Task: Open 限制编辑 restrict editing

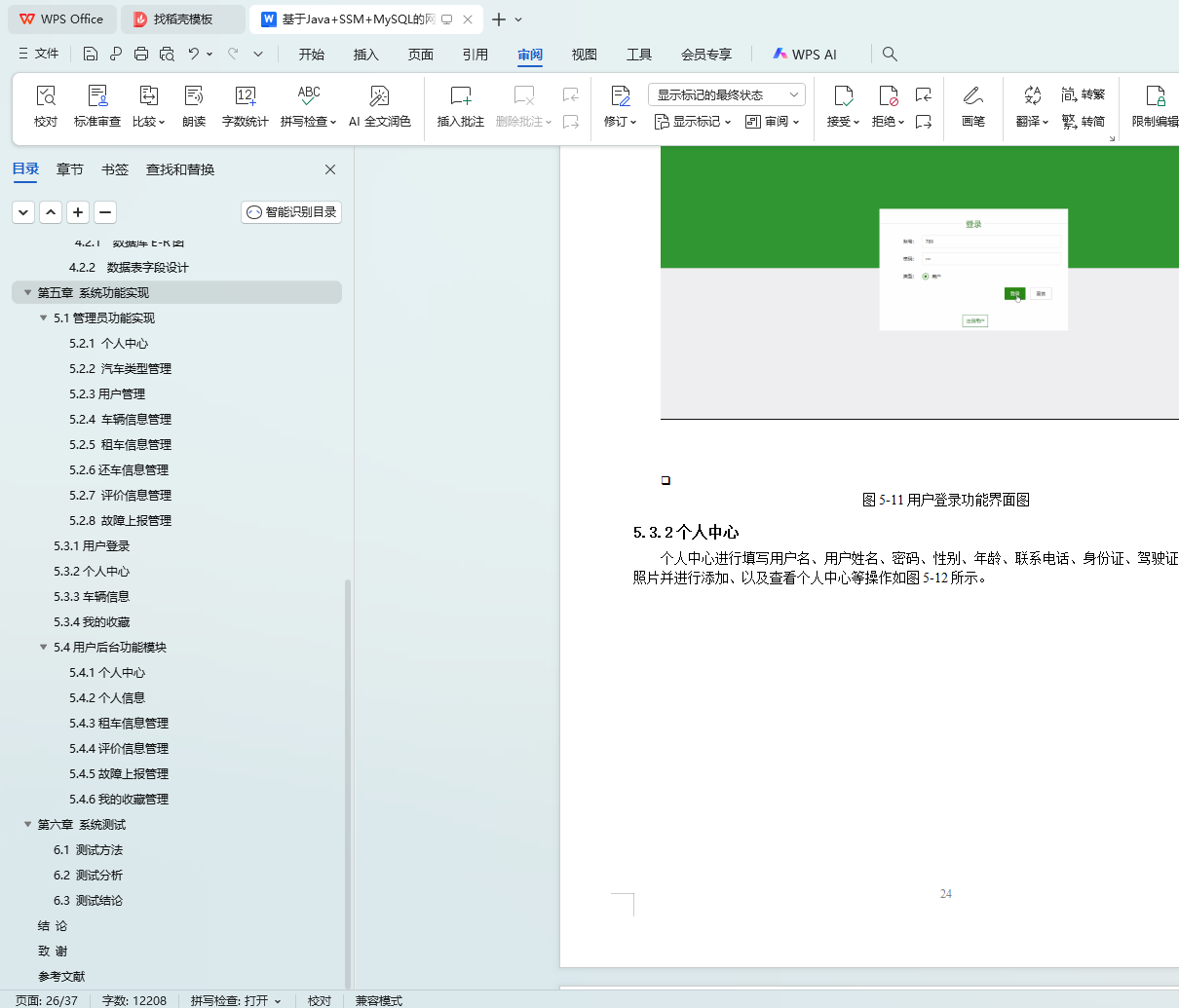Action: point(1156,106)
